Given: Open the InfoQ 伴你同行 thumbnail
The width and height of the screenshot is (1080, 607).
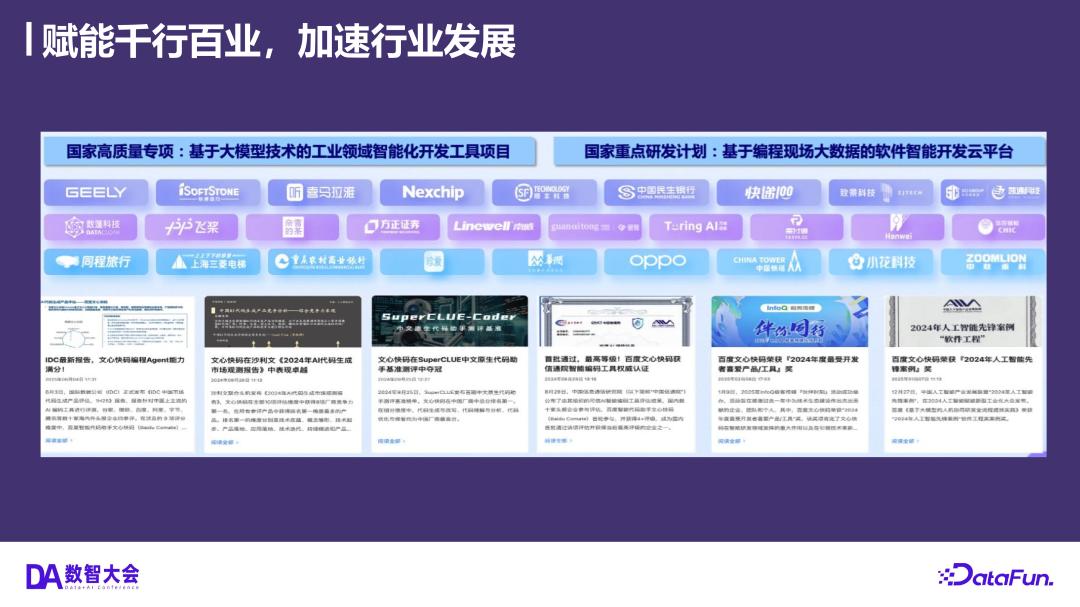Looking at the screenshot, I should click(x=789, y=322).
